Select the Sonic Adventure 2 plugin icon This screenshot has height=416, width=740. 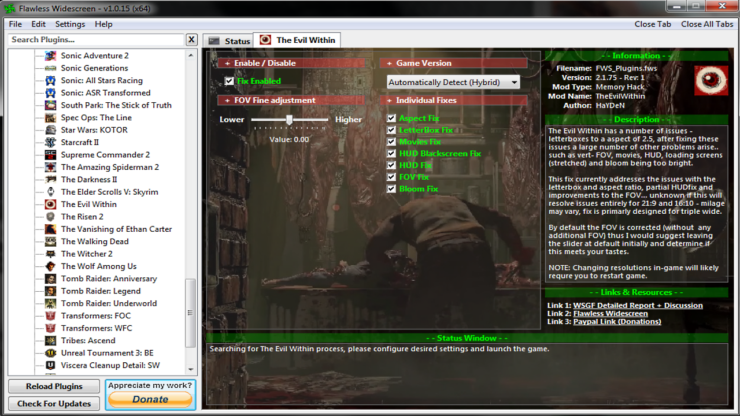50,56
